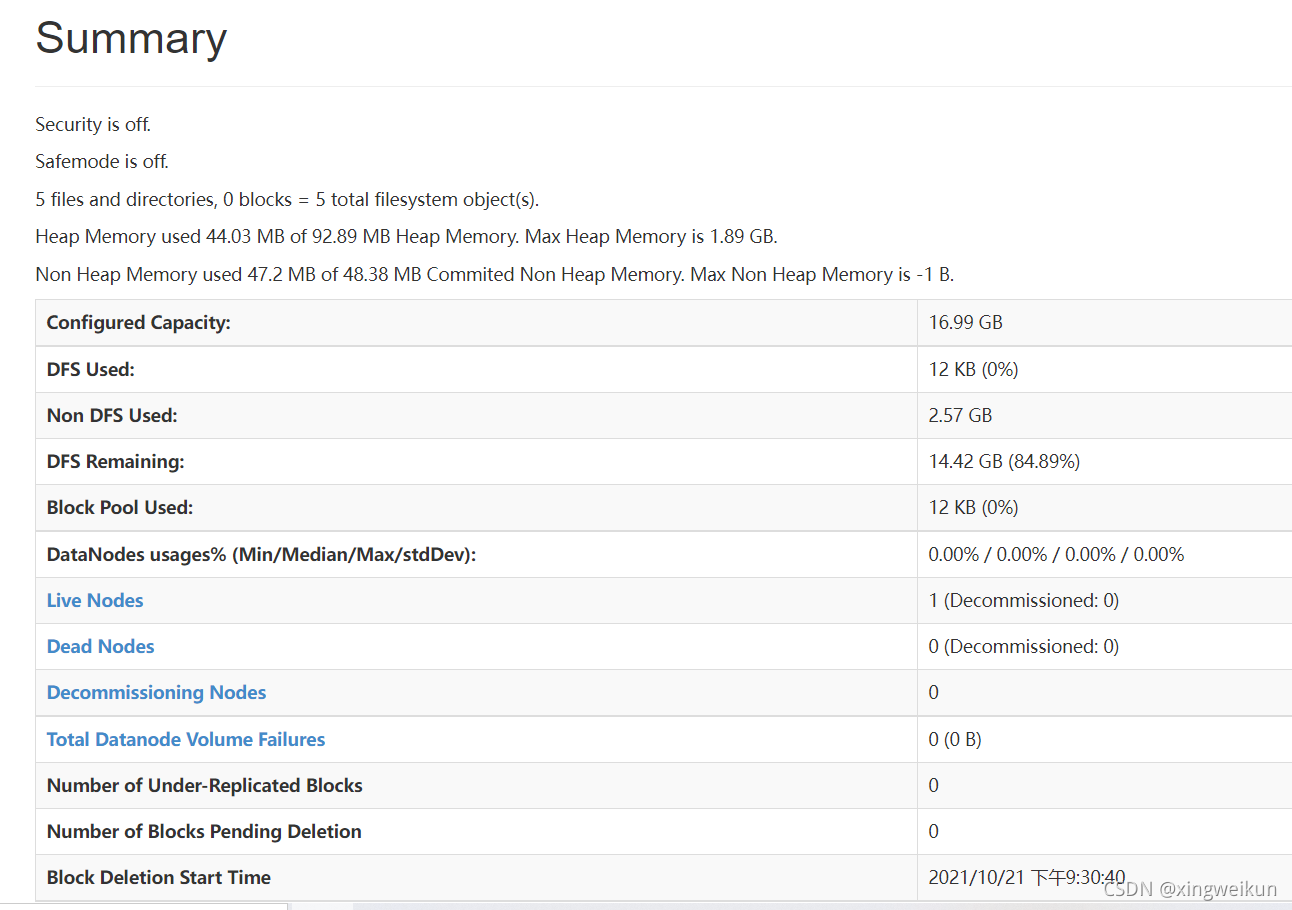Click the Block Deletion Start Time label
The height and width of the screenshot is (910, 1292).
159,878
